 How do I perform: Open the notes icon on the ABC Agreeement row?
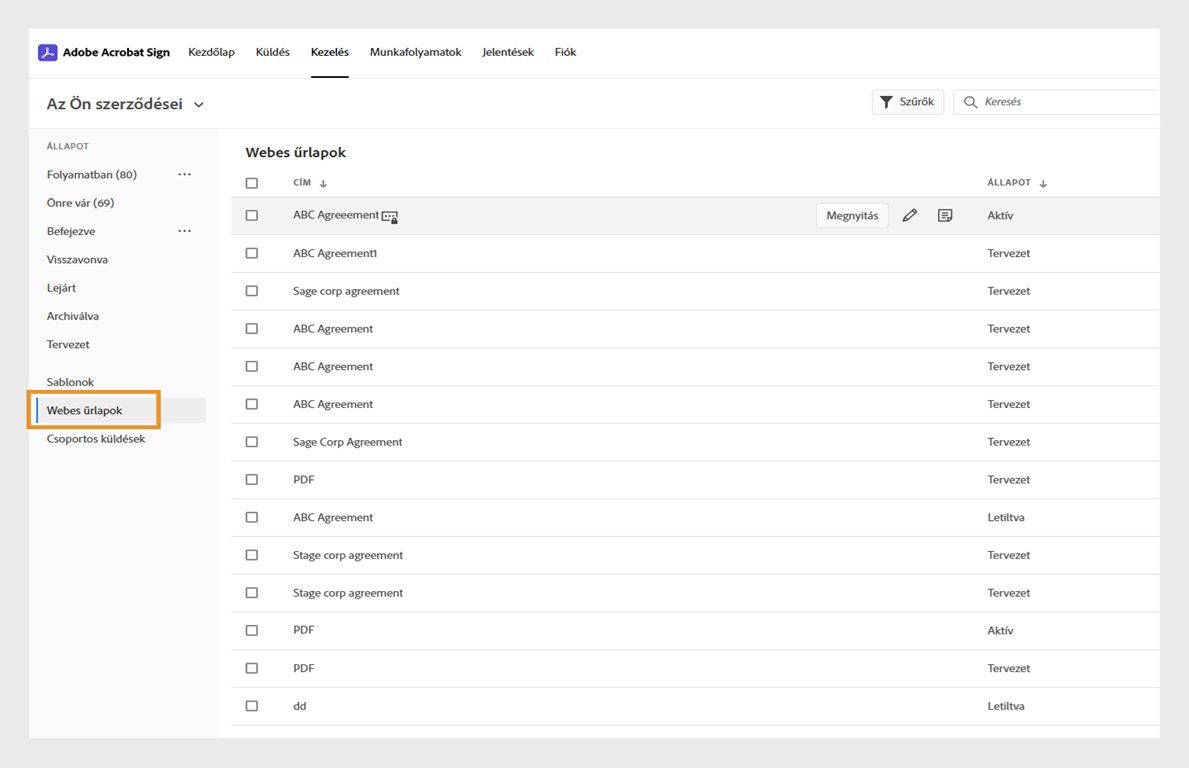(944, 214)
